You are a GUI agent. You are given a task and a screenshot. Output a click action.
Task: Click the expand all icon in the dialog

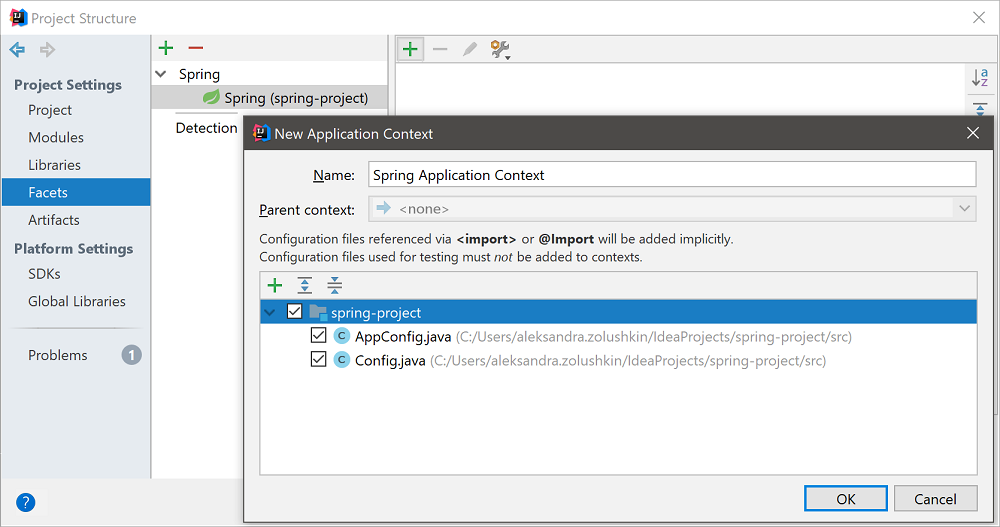(305, 286)
